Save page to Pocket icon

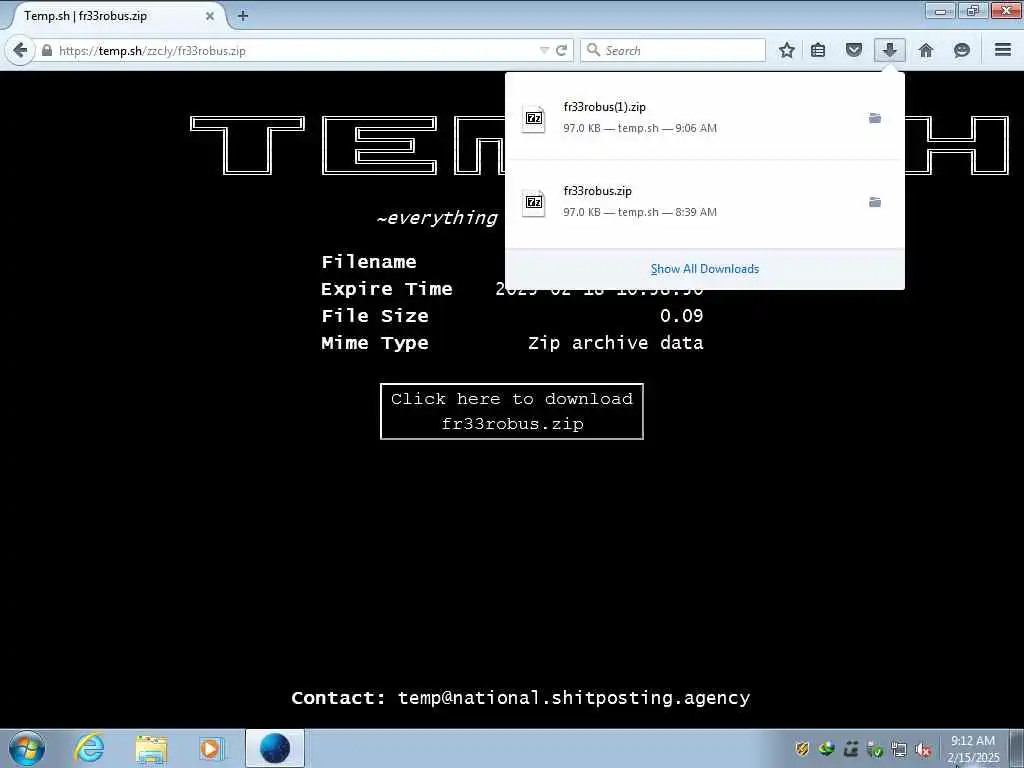click(x=854, y=50)
